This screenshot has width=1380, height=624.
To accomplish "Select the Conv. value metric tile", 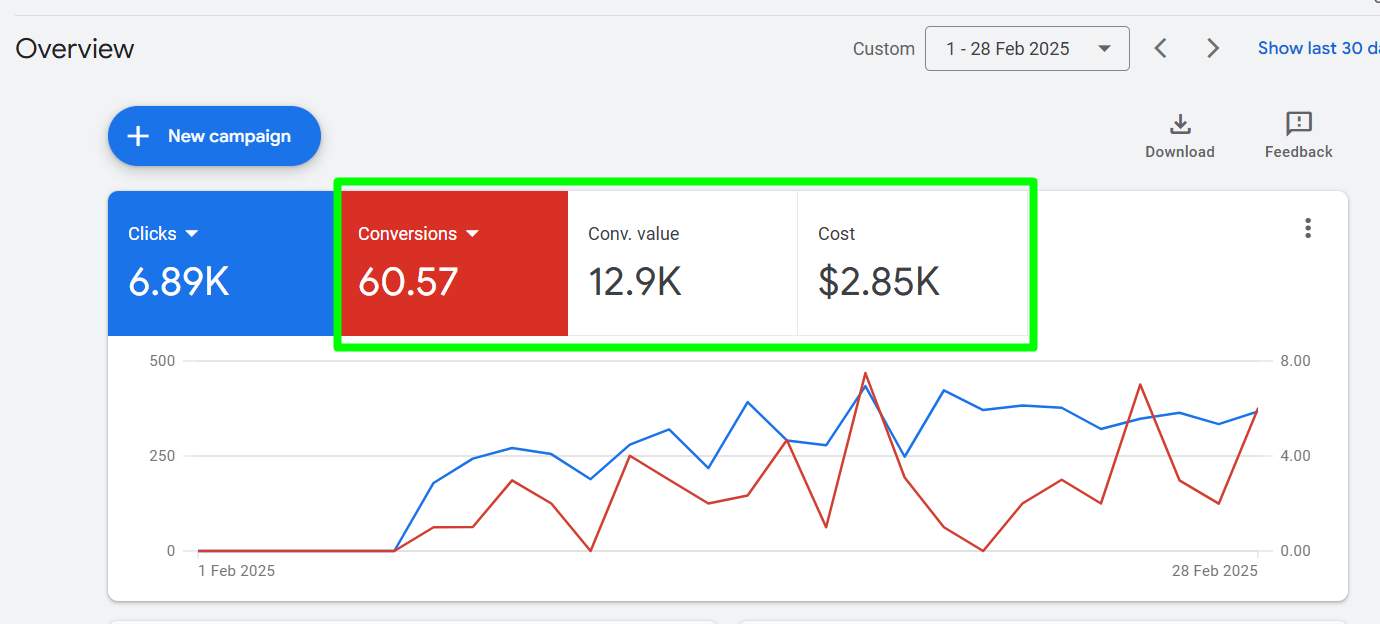I will [682, 263].
